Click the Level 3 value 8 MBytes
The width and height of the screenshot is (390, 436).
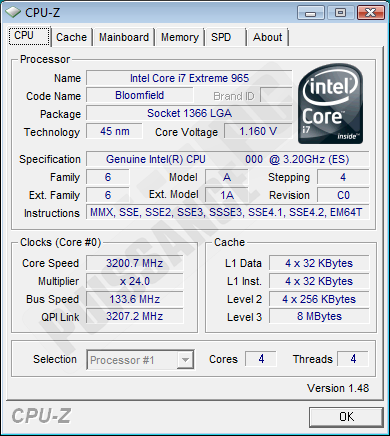(x=319, y=316)
